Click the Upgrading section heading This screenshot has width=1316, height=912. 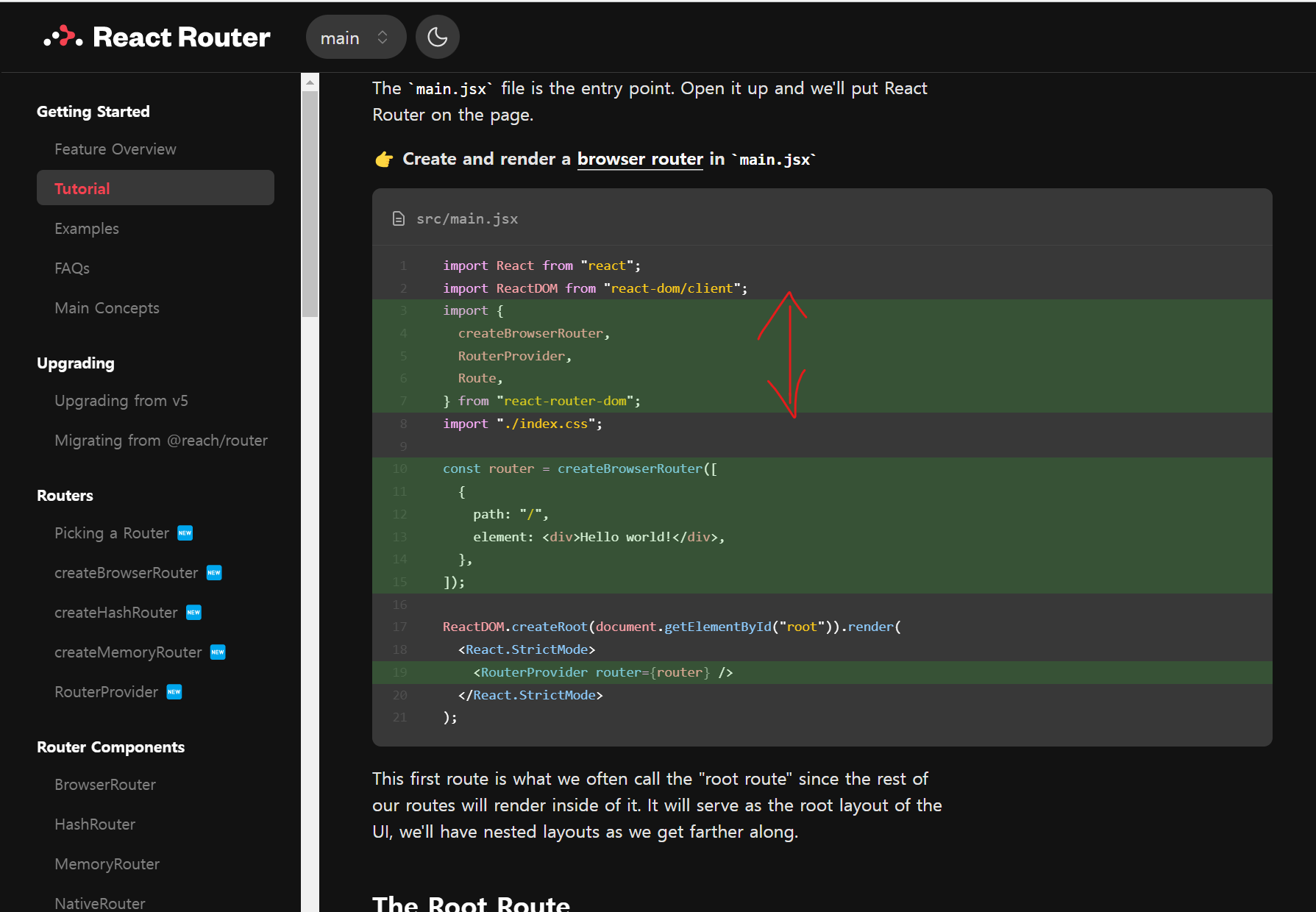click(76, 363)
